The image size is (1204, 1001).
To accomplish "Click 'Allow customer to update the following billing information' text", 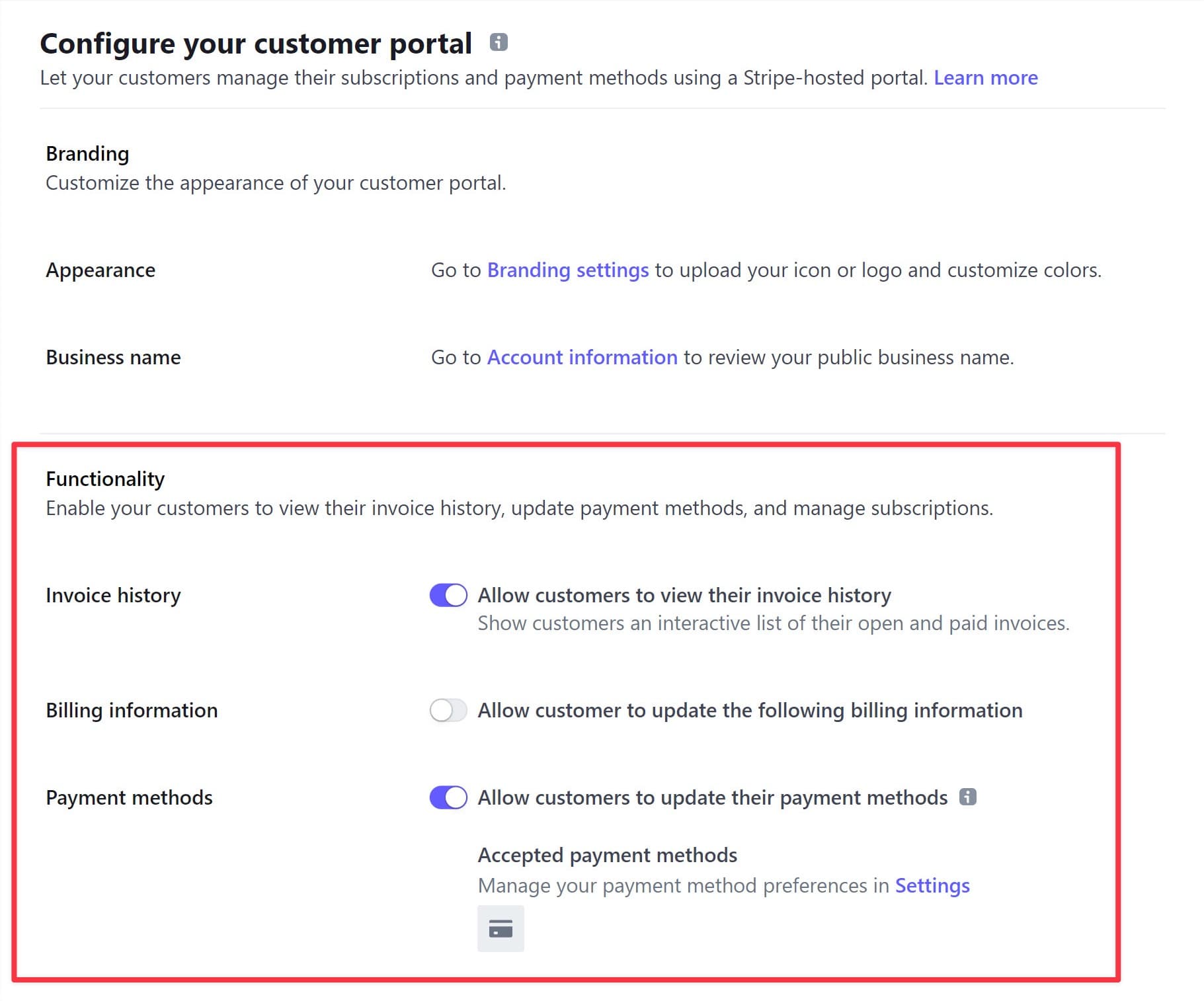I will 750,710.
